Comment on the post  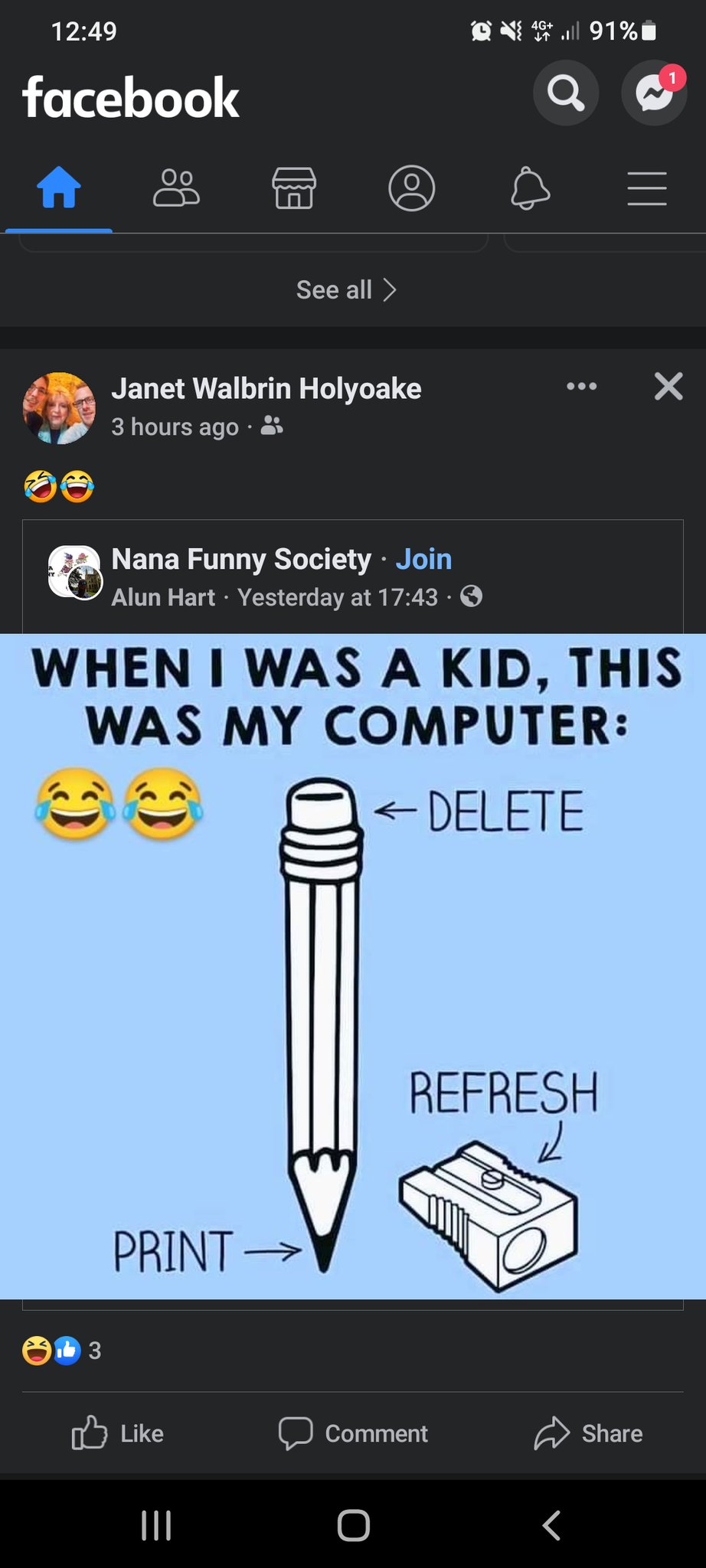[353, 1433]
